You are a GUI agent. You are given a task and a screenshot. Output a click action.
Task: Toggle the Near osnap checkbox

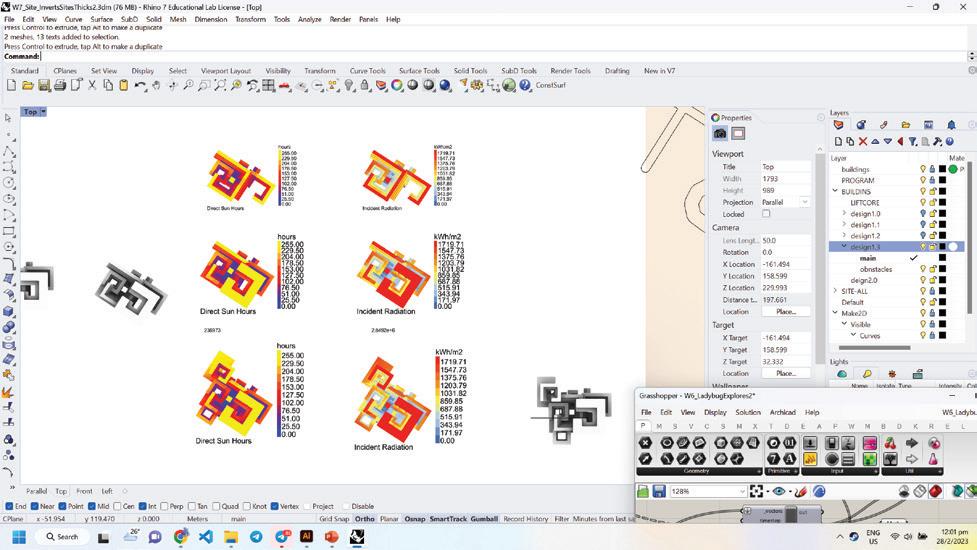[x=35, y=506]
